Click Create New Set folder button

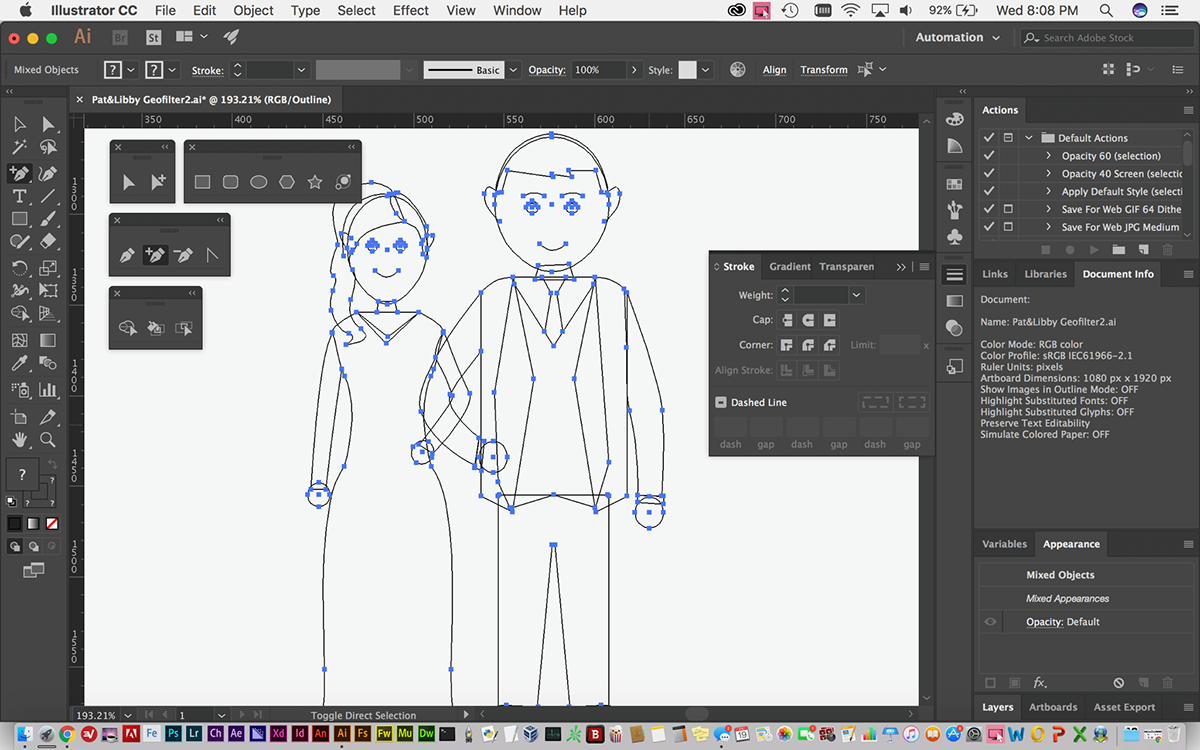pos(1118,249)
